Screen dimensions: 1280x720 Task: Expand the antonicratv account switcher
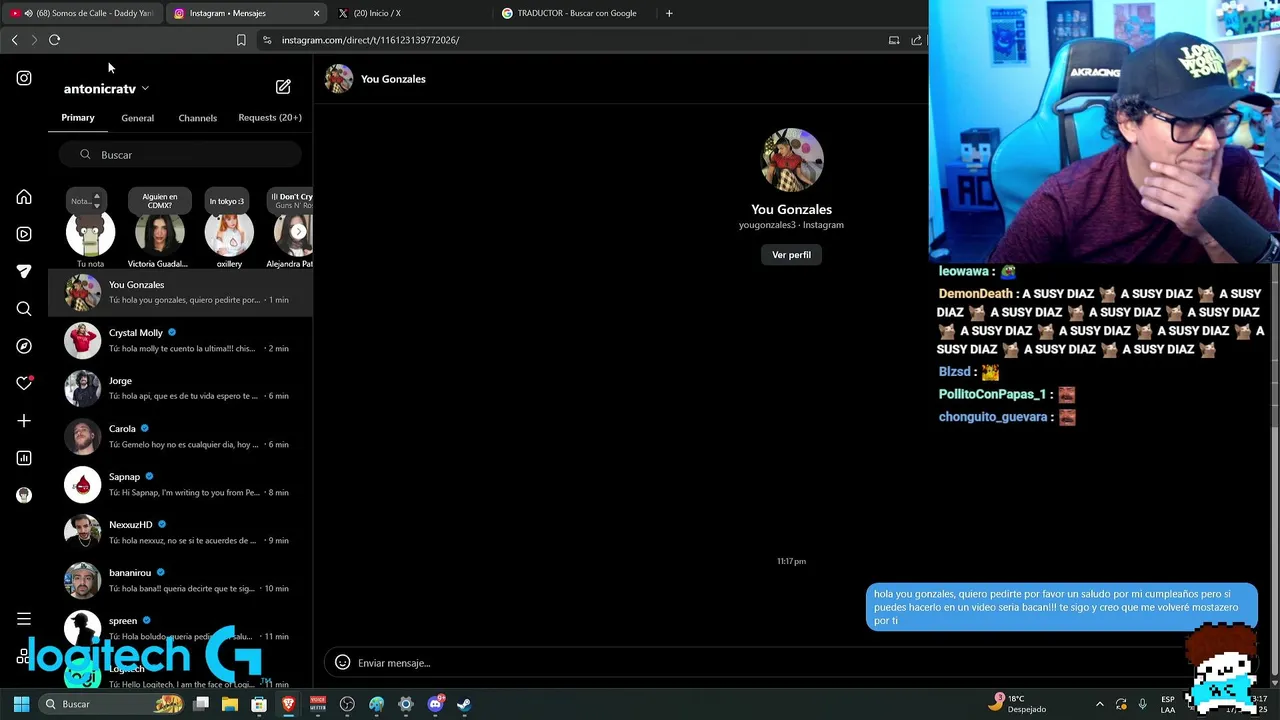[x=106, y=88]
